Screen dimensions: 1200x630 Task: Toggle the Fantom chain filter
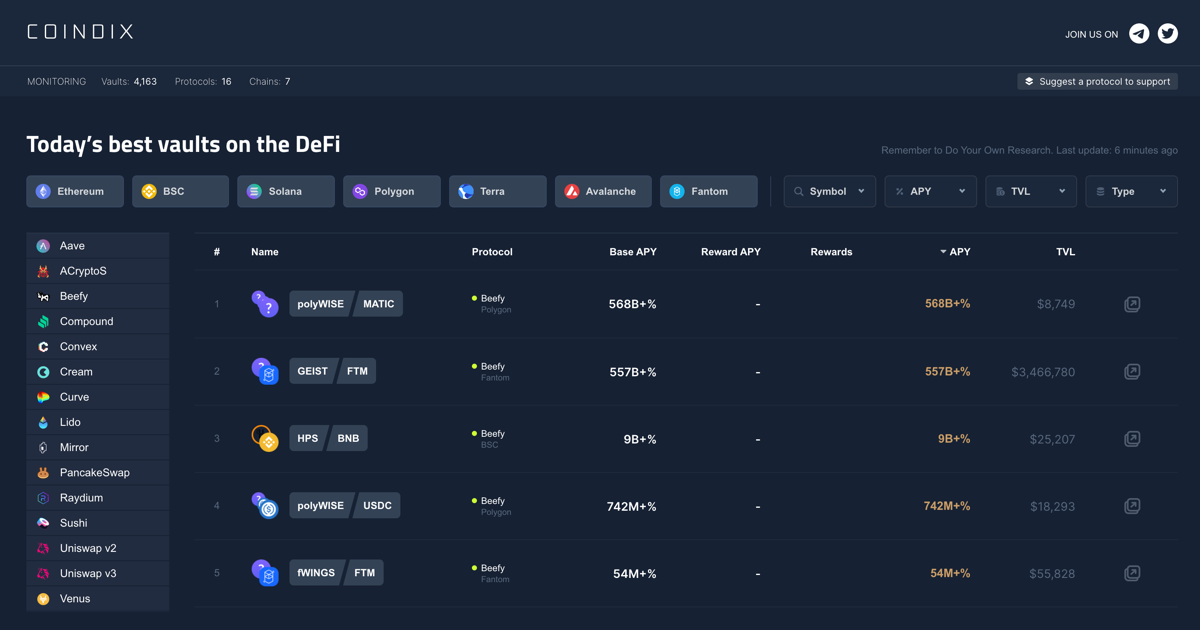[709, 191]
